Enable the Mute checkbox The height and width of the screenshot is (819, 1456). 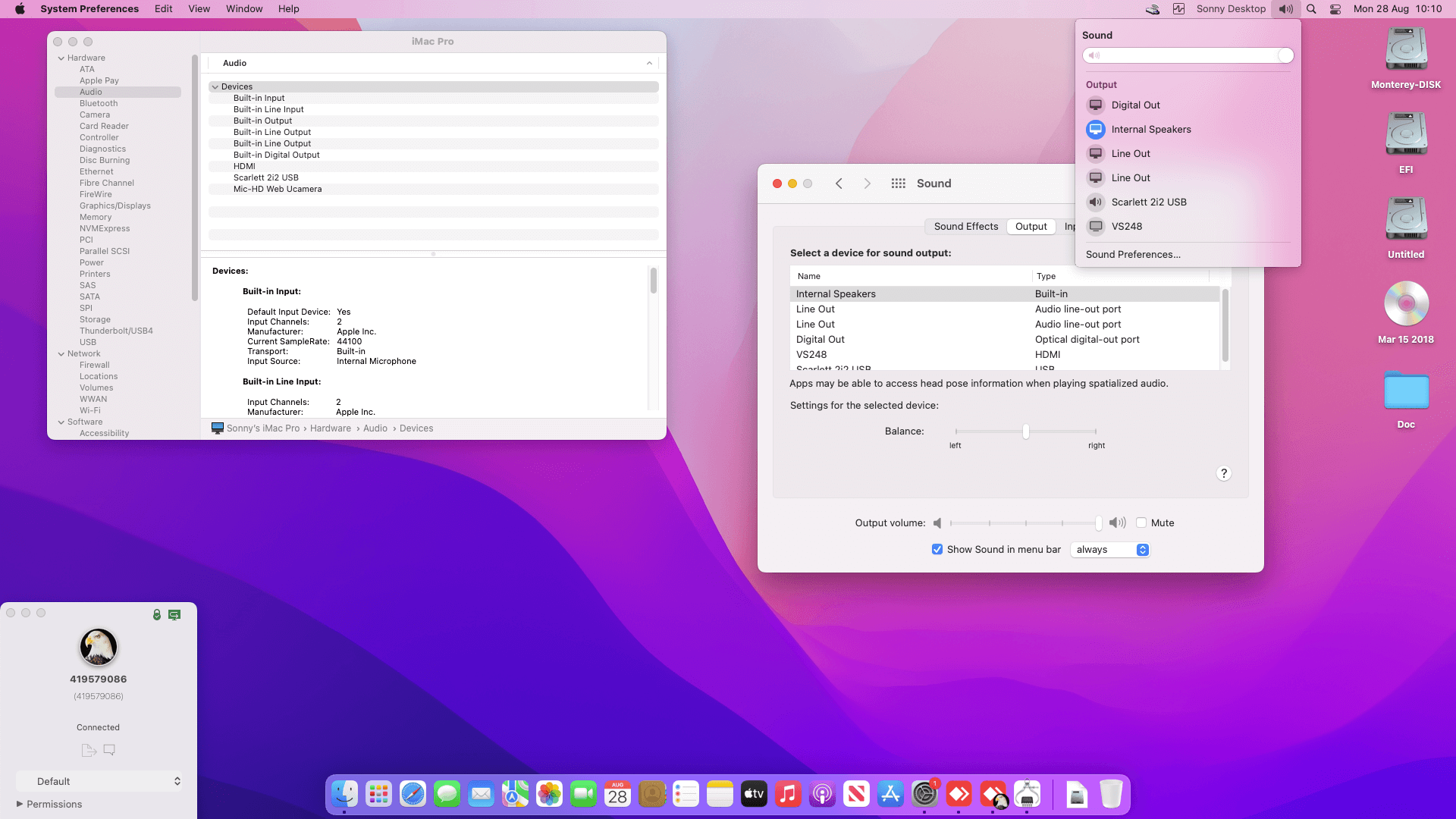click(1141, 522)
